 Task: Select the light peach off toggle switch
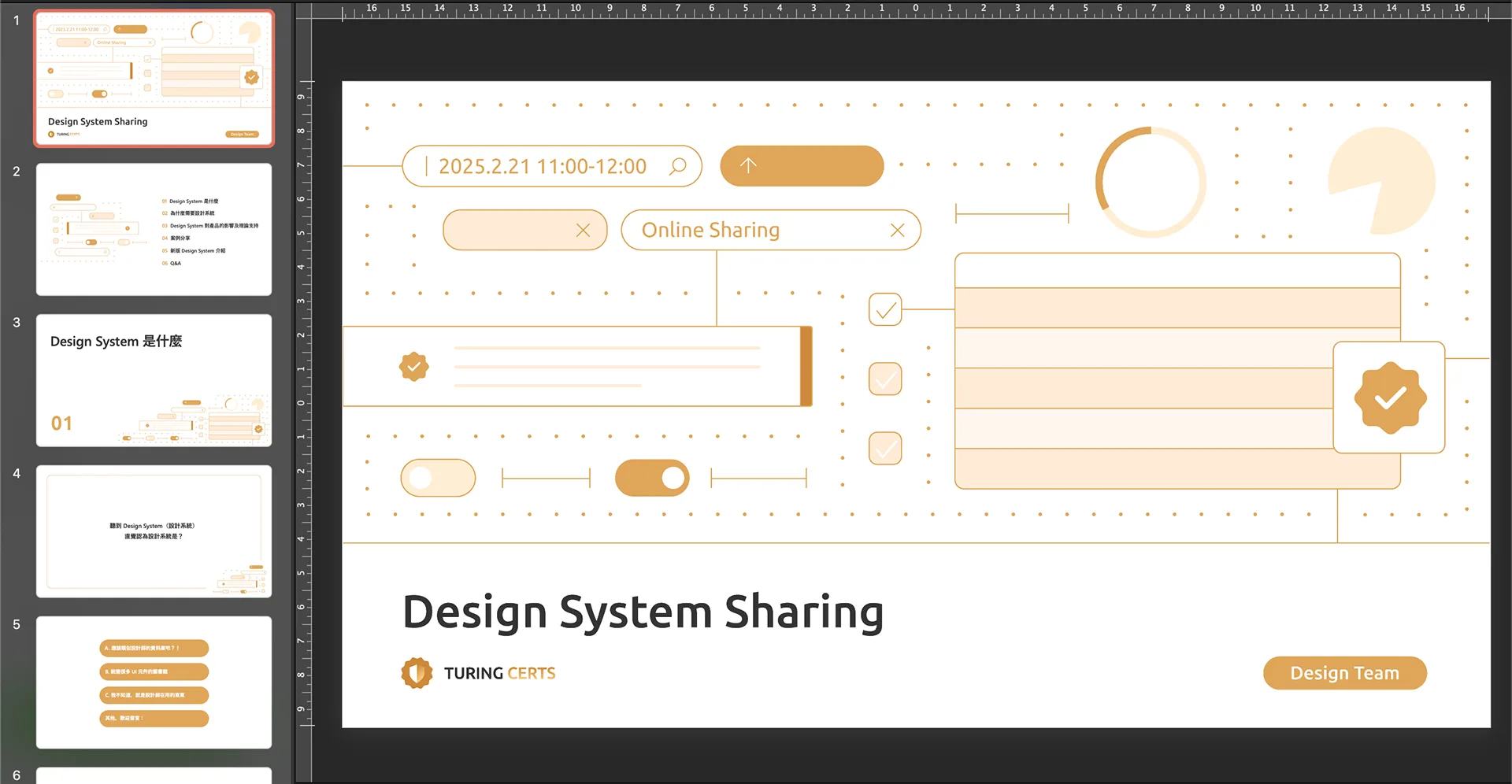pyautogui.click(x=438, y=478)
